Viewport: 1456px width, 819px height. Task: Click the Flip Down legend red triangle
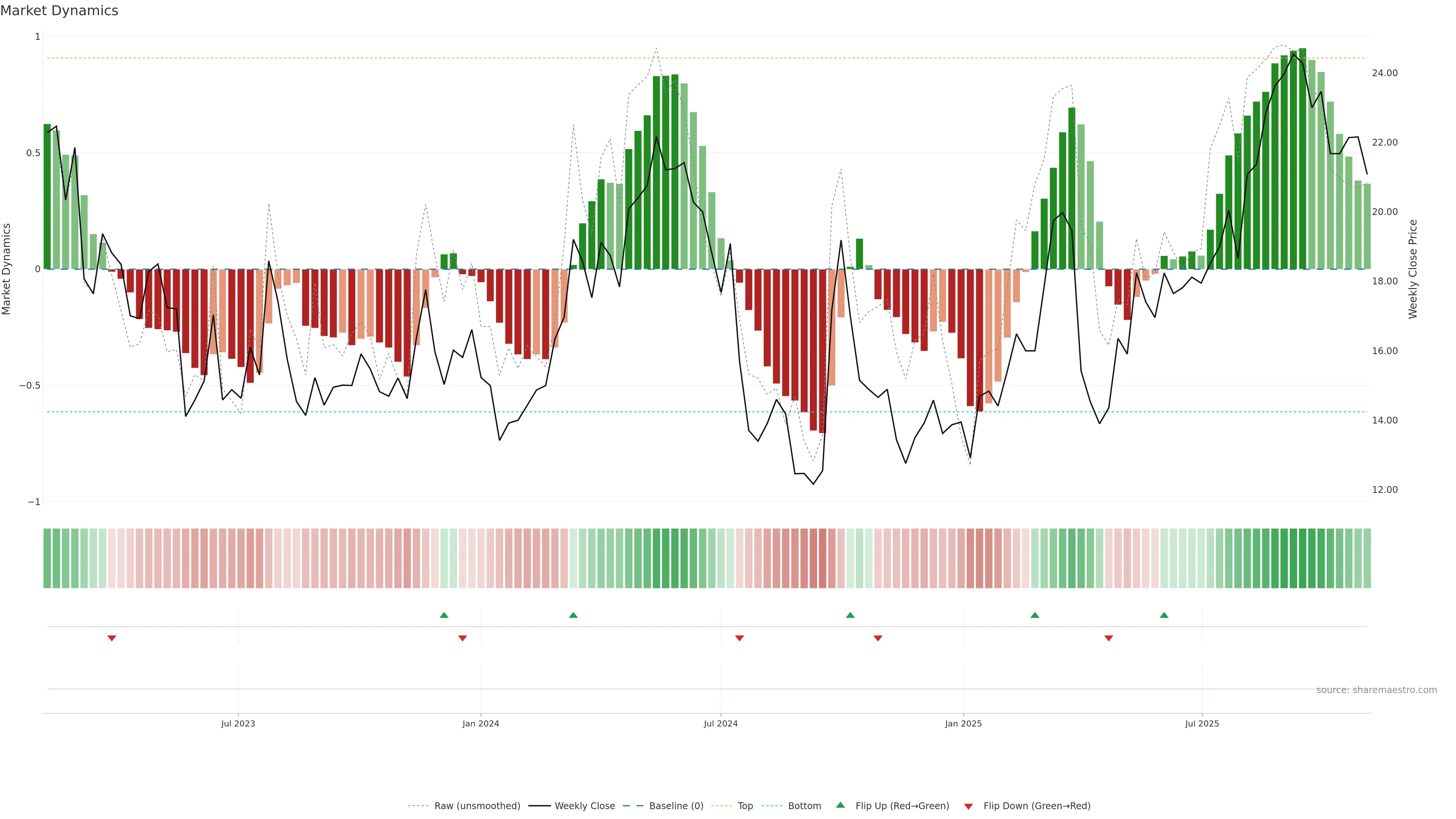(x=968, y=806)
